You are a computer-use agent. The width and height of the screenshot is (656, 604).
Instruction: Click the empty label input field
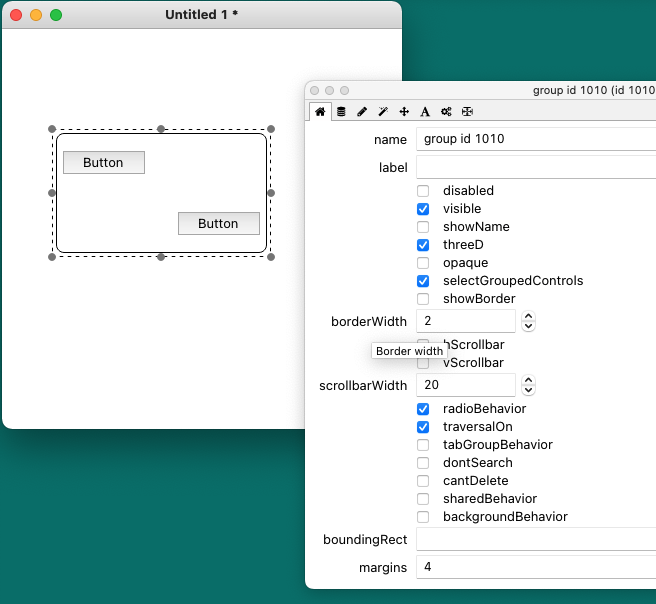535,167
